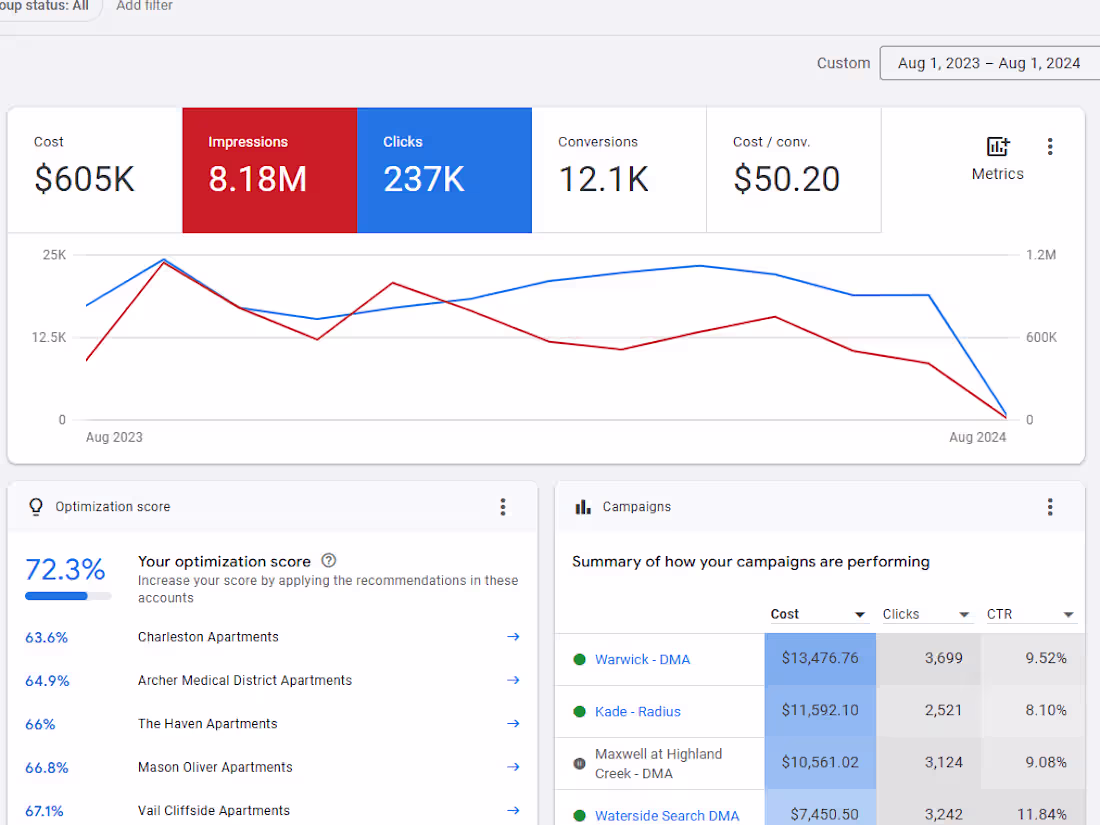1100x825 pixels.
Task: Click the lightbulb Optimization score icon
Action: tap(35, 507)
